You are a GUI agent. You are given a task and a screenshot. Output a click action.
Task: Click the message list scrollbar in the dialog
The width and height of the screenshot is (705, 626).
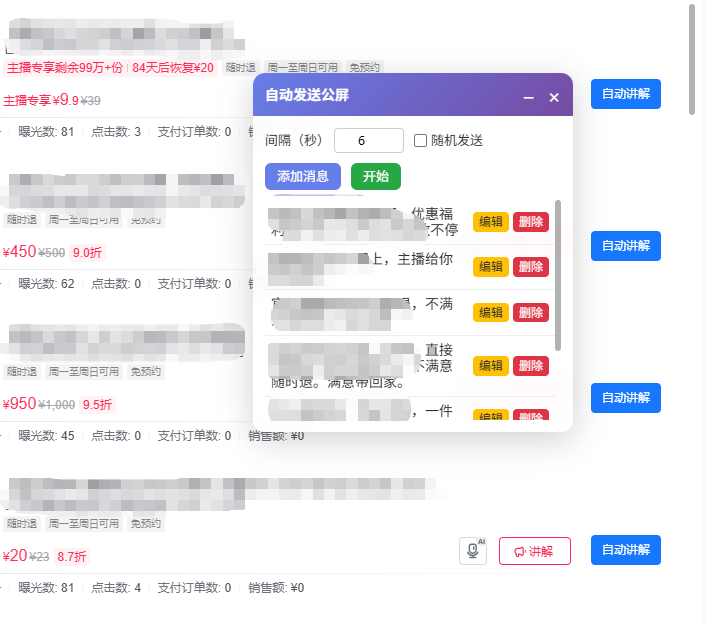558,275
